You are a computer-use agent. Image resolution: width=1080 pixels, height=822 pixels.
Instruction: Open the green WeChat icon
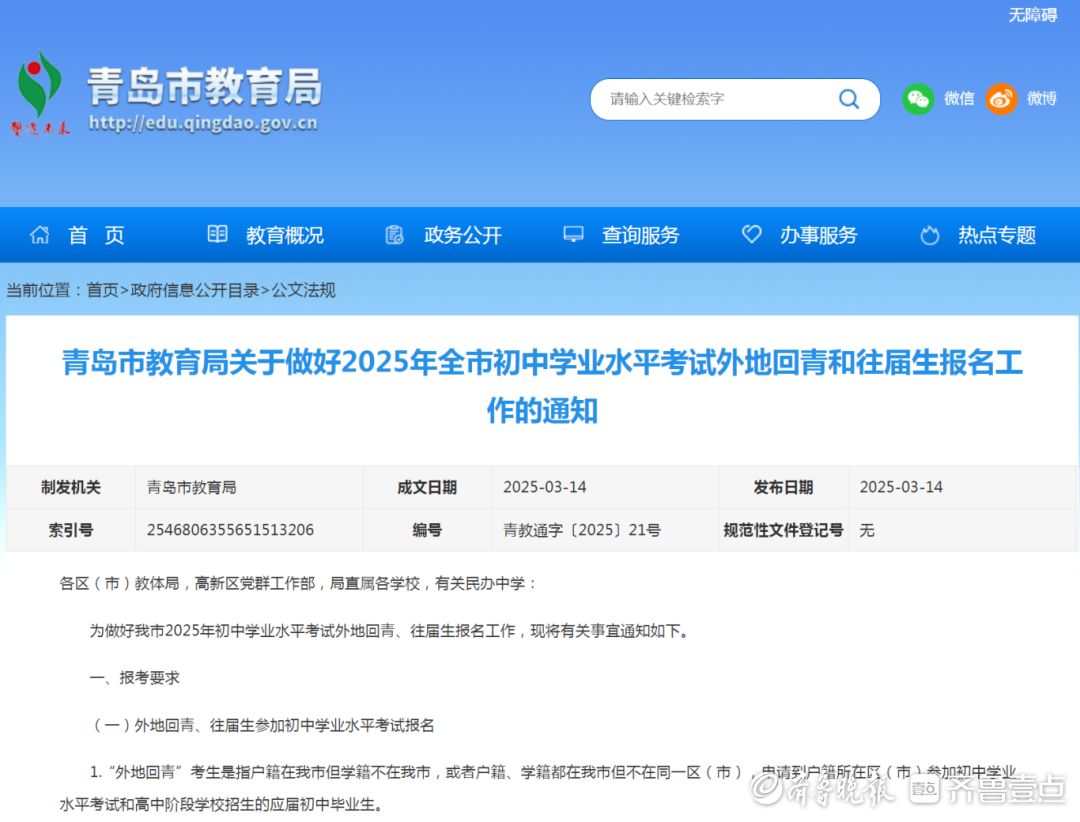tap(917, 99)
